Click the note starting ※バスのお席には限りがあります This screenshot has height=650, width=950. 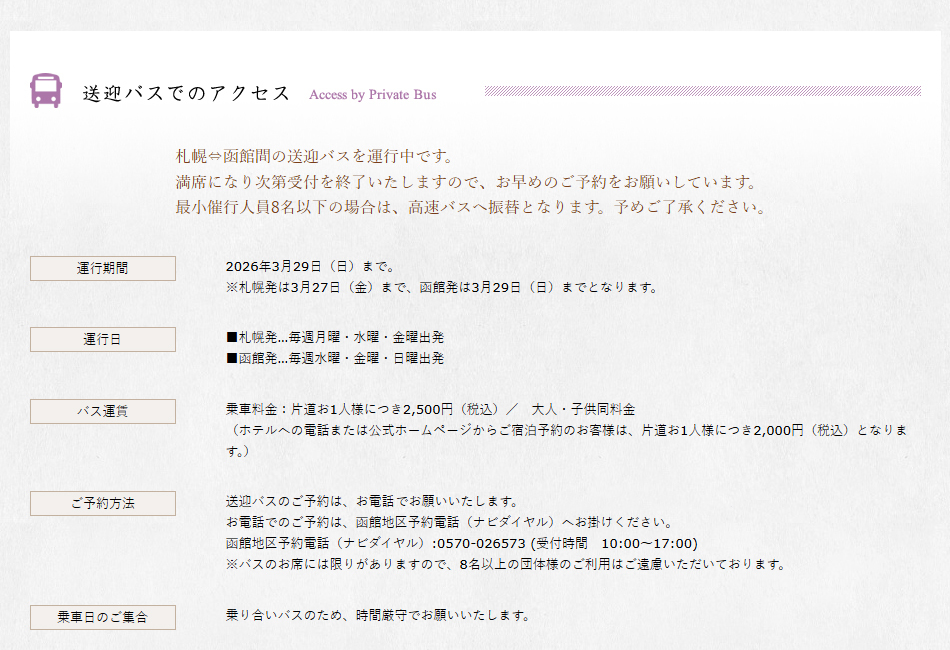(506, 565)
